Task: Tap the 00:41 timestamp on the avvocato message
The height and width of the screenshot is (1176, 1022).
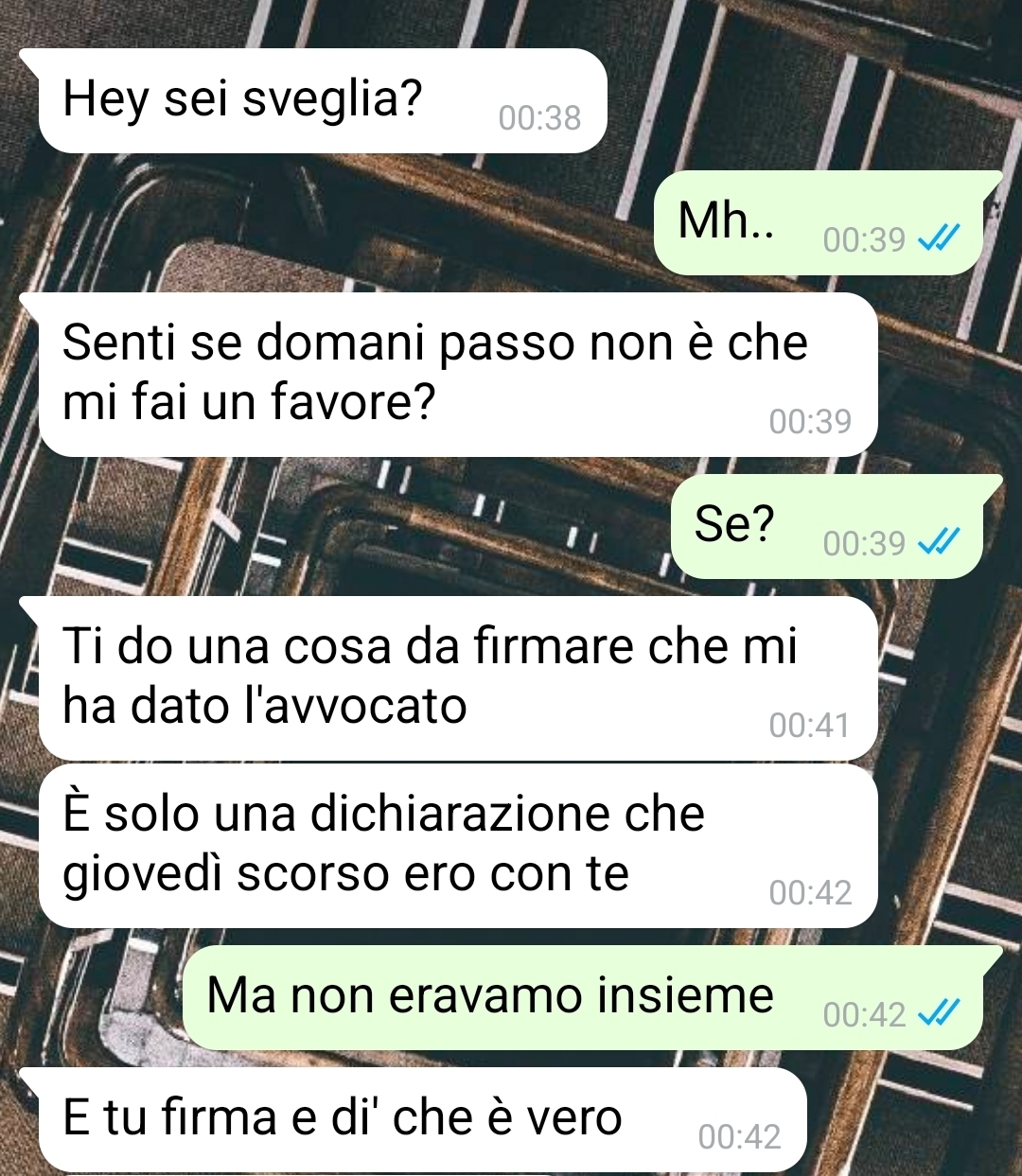Action: (810, 725)
